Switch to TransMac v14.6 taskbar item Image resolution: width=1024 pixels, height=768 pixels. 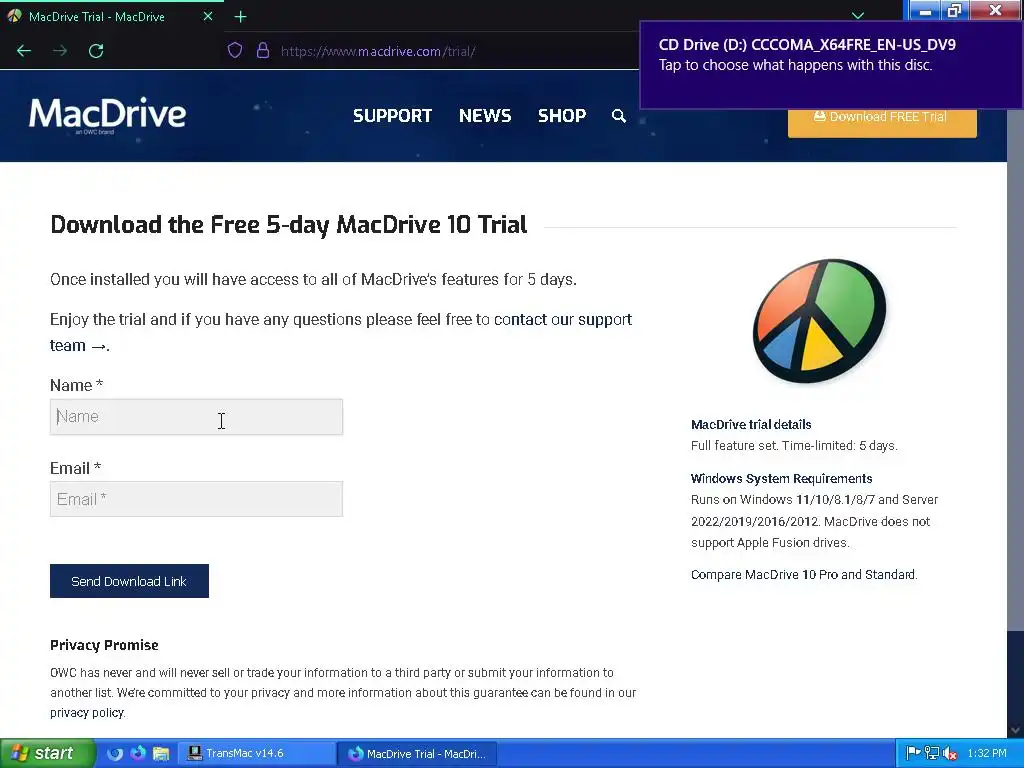tap(257, 754)
